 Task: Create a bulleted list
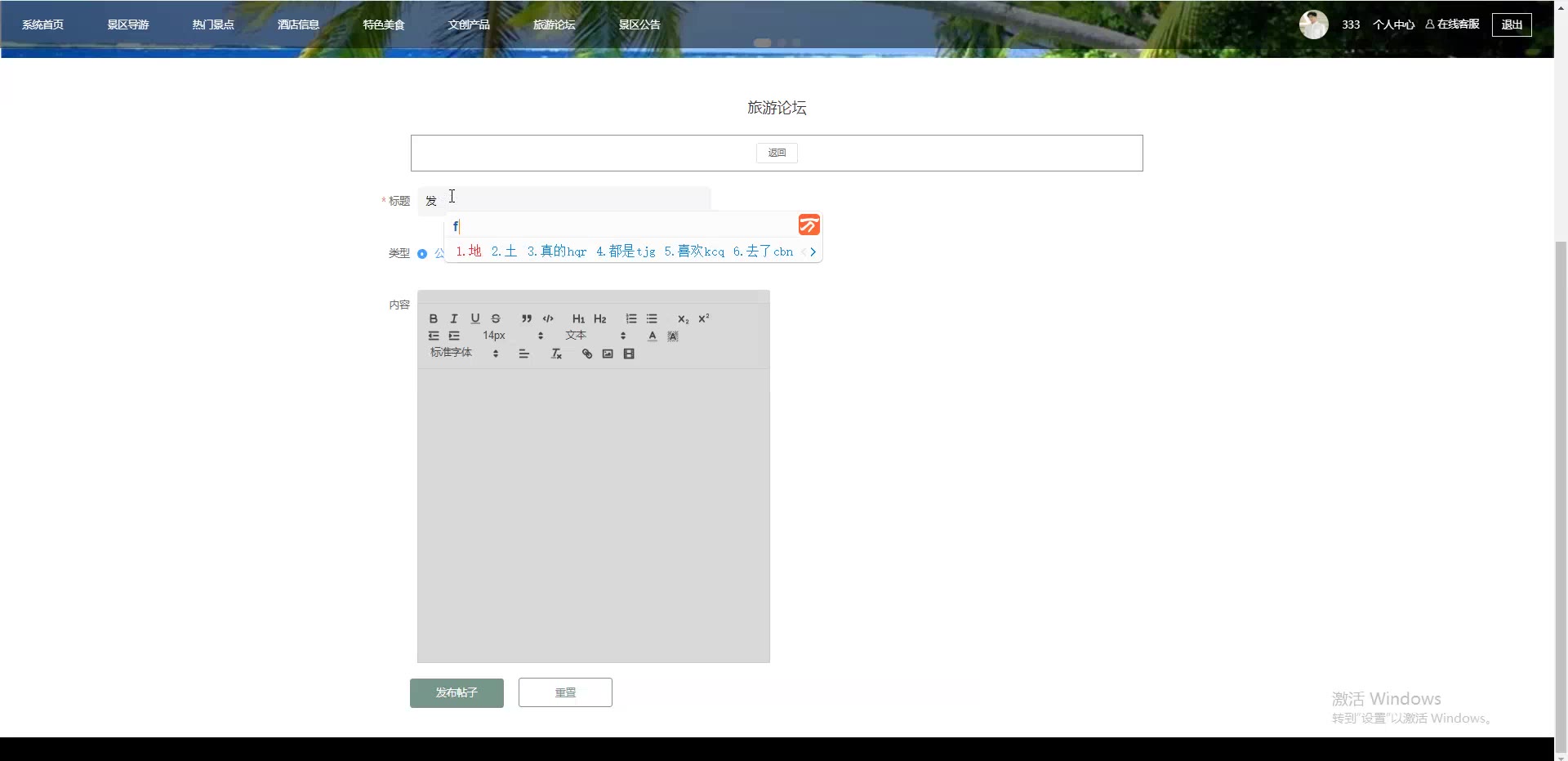click(652, 318)
